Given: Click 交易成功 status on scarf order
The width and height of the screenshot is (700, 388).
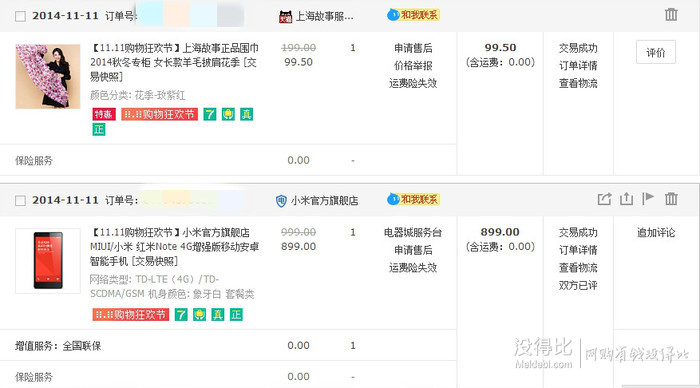Looking at the screenshot, I should (x=578, y=48).
